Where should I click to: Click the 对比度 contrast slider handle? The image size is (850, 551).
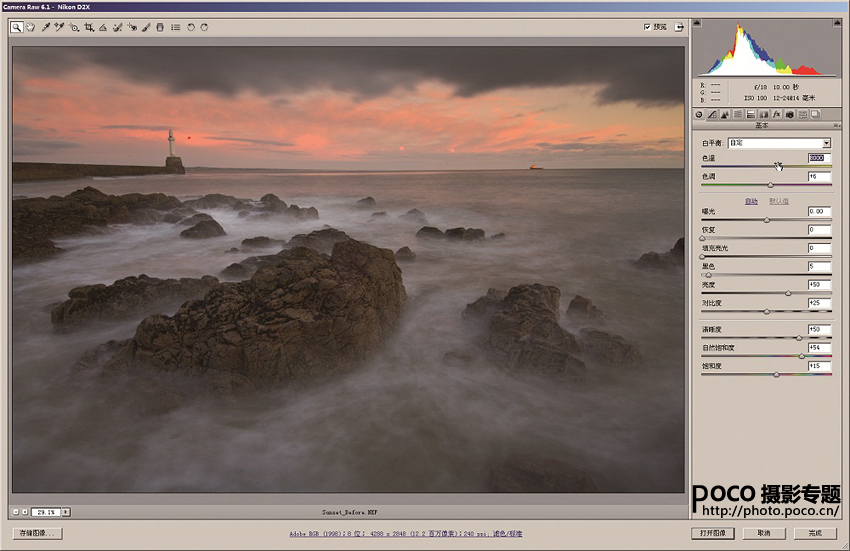pos(767,312)
